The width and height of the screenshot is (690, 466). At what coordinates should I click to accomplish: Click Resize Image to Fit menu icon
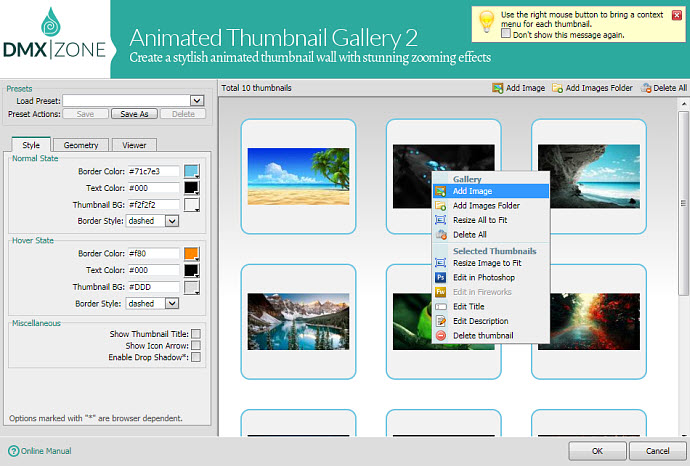pos(440,263)
